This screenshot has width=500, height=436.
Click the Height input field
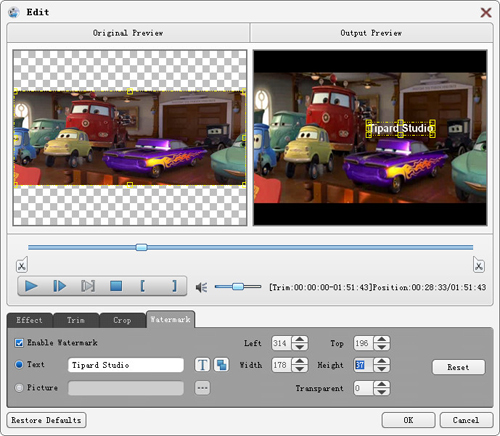pyautogui.click(x=363, y=365)
